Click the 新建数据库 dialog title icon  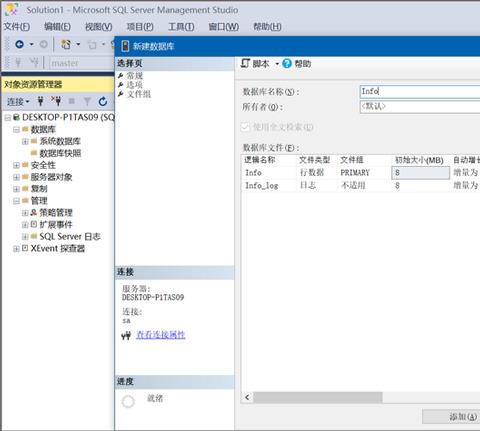click(125, 46)
